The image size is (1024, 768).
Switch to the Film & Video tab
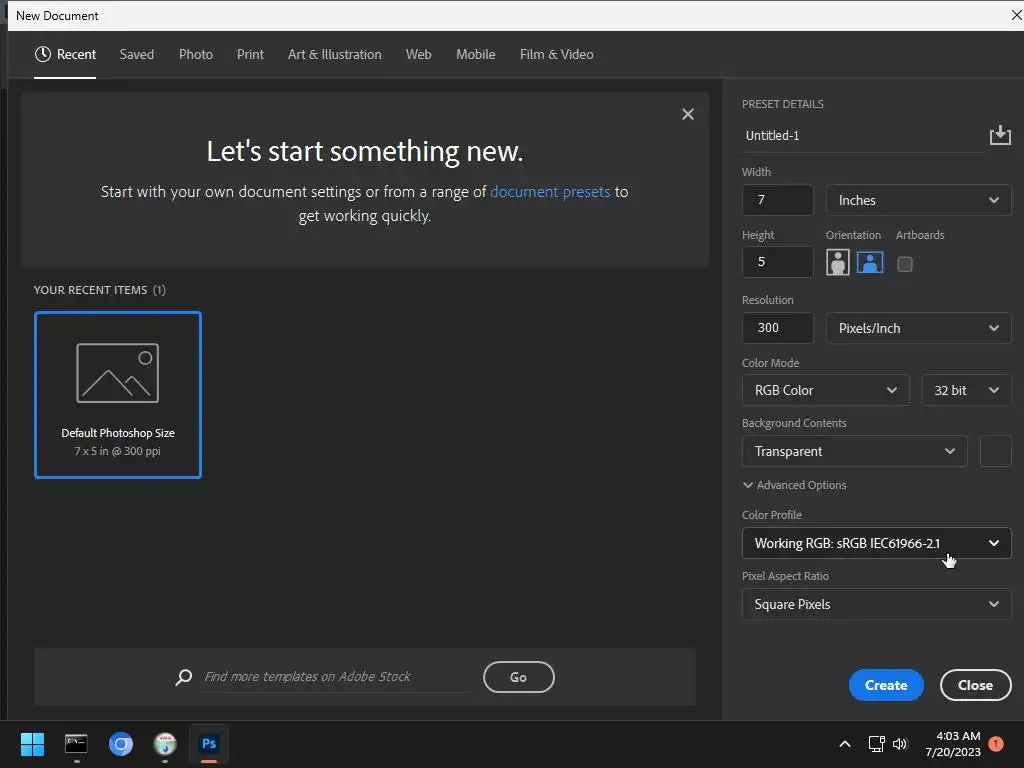click(556, 54)
